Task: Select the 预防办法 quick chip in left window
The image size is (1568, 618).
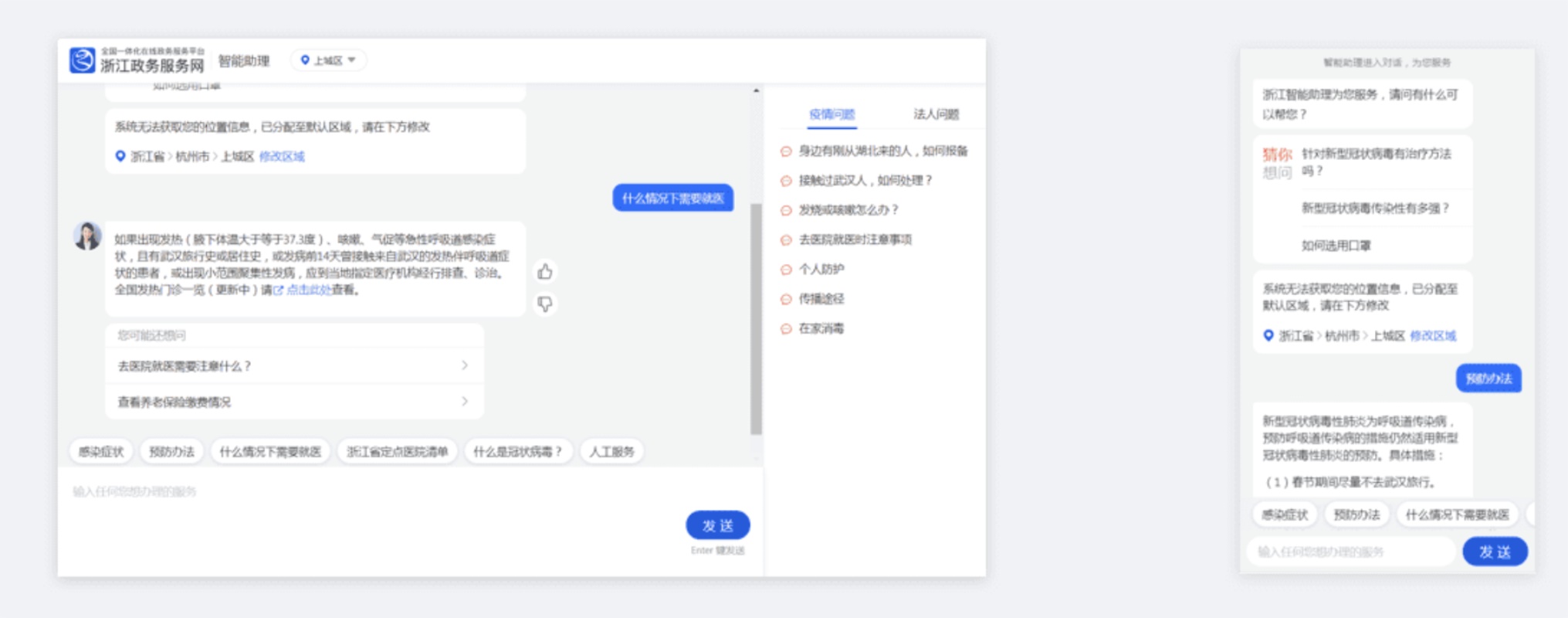Action: pyautogui.click(x=171, y=452)
